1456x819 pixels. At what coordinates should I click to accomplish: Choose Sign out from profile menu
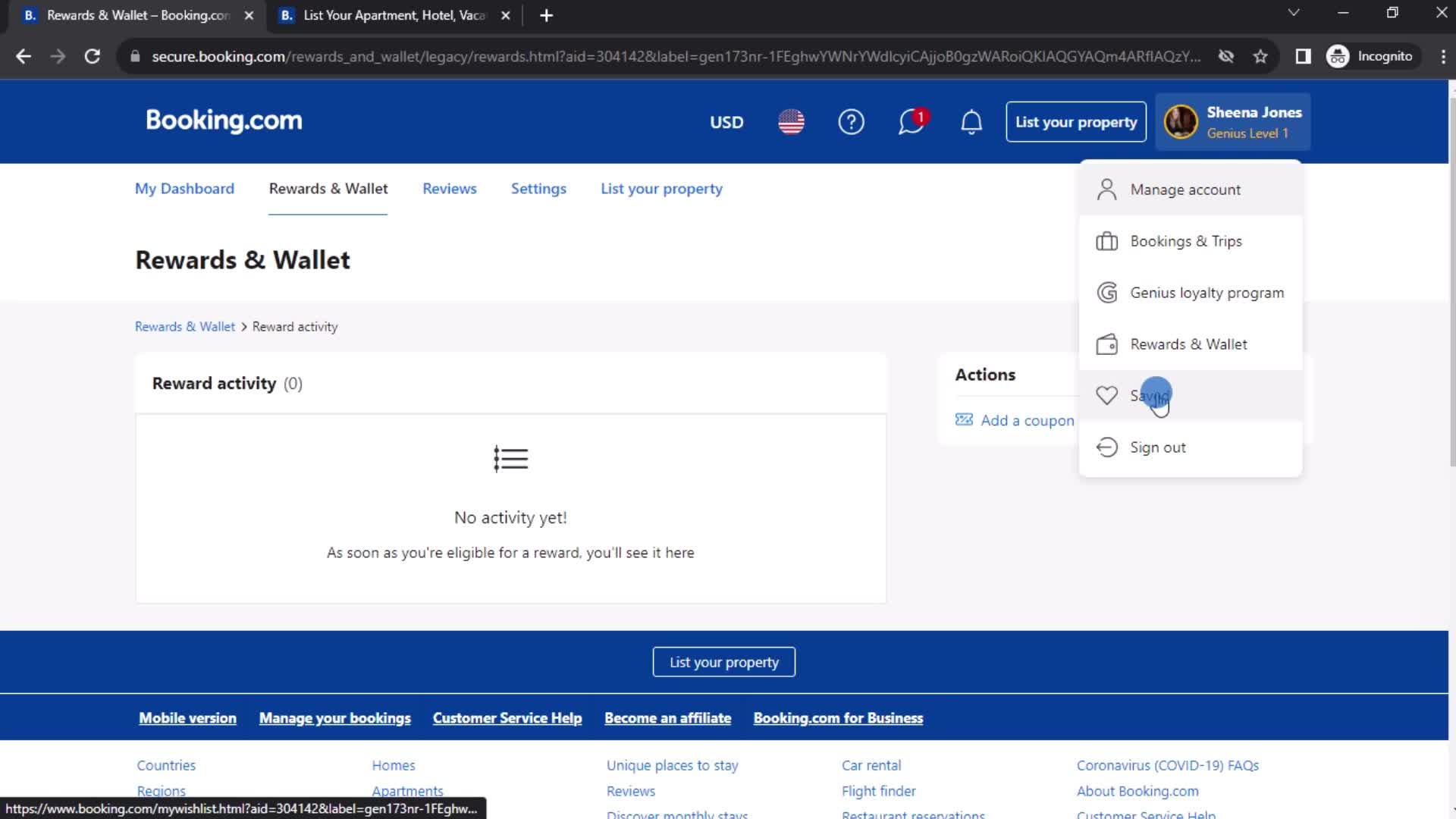click(1191, 447)
